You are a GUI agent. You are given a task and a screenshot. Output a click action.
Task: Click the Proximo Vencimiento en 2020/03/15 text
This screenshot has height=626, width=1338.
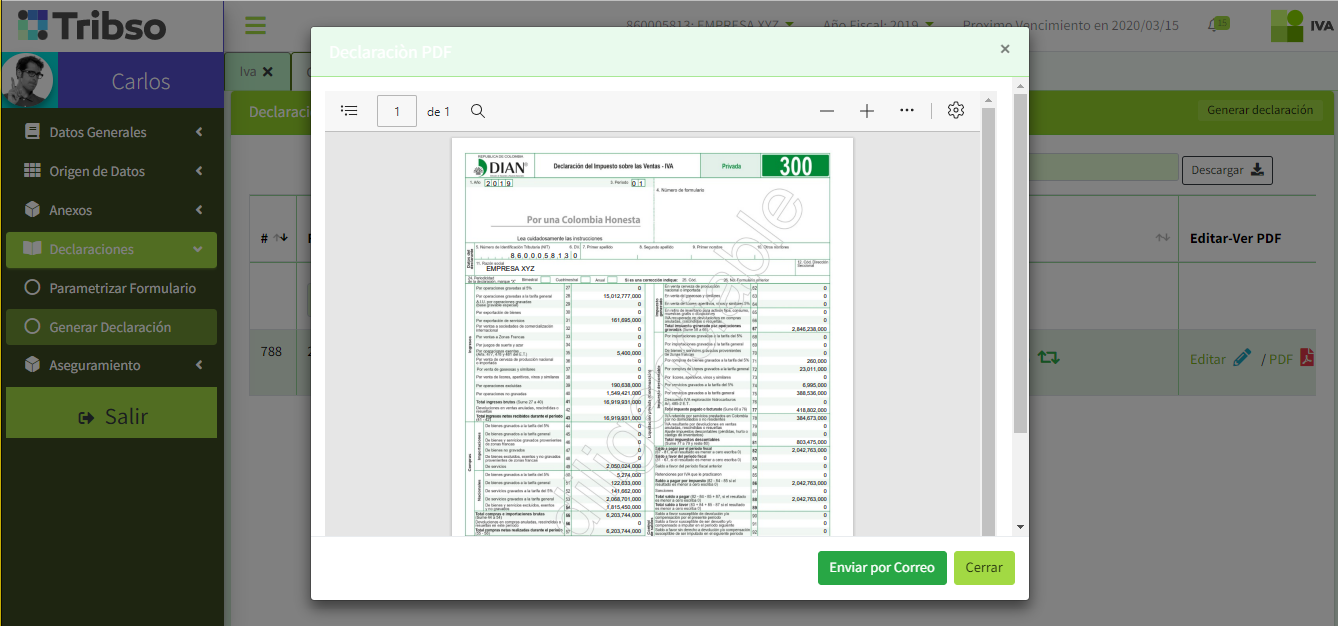click(x=1070, y=25)
